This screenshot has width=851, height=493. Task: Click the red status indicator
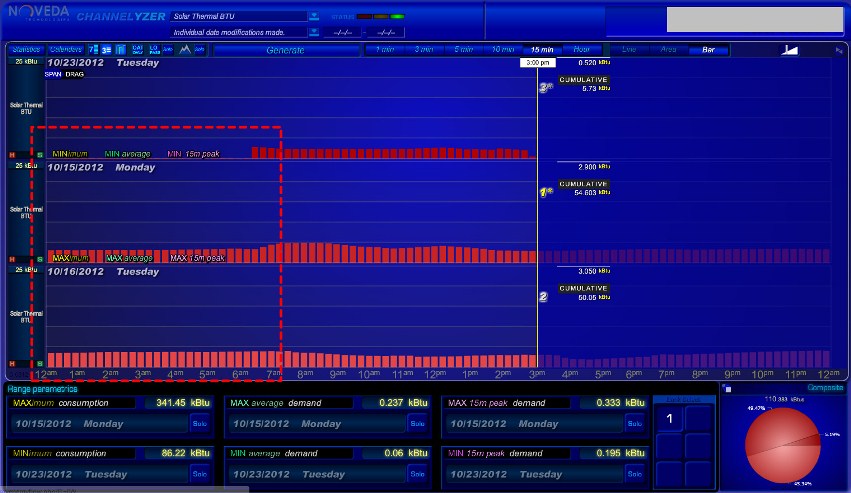(364, 16)
